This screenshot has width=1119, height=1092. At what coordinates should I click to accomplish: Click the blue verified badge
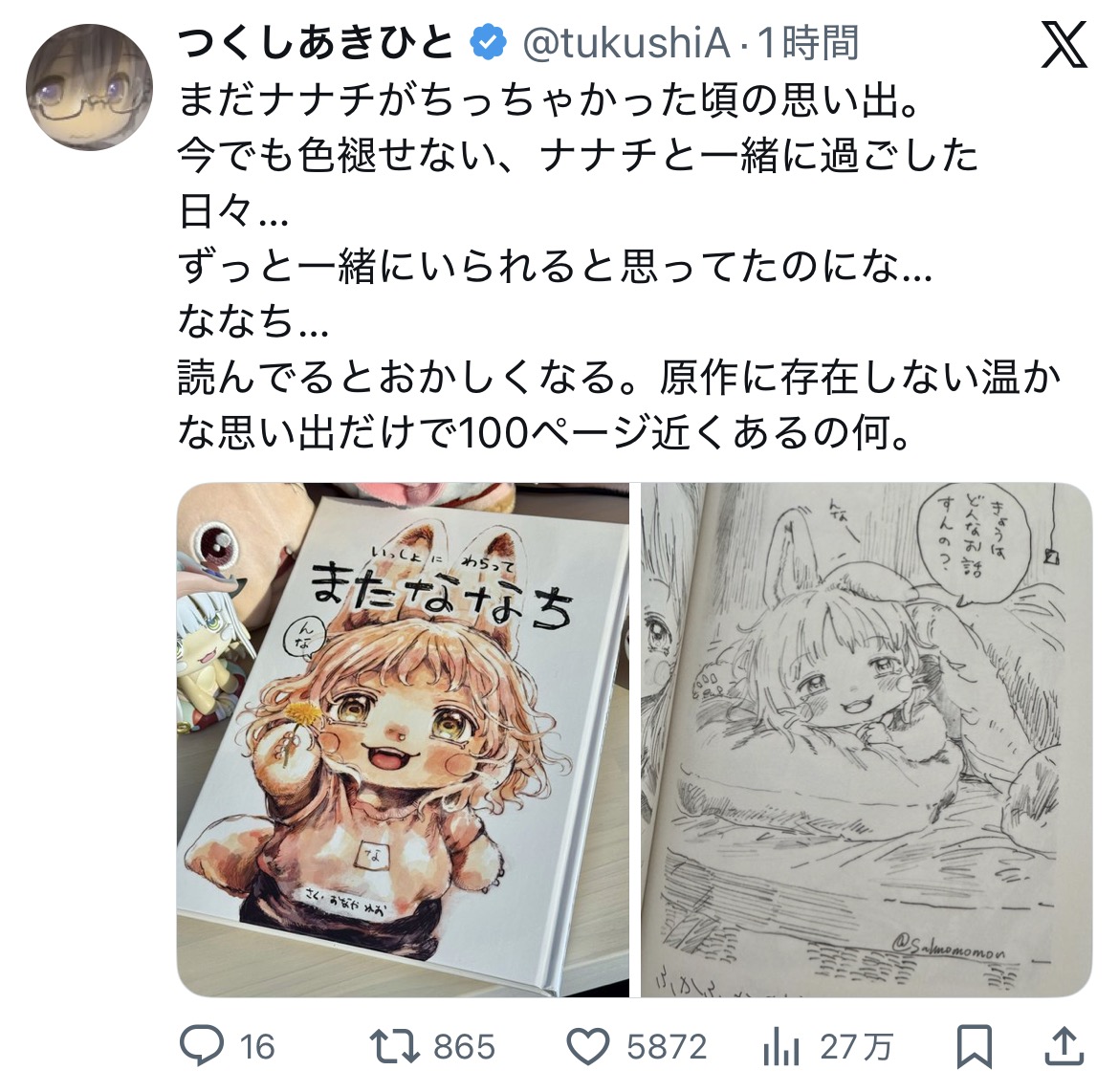pyautogui.click(x=488, y=44)
